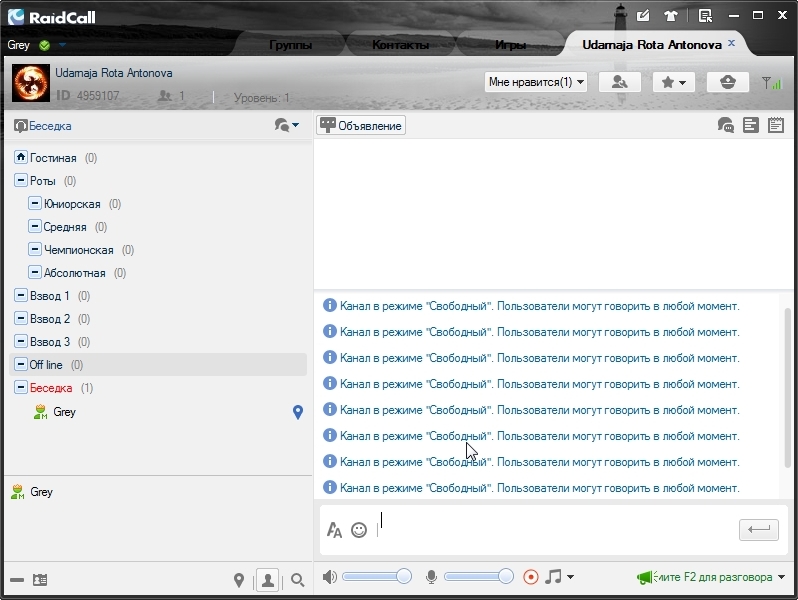Click the RaidCall logo
The height and width of the screenshot is (600, 798).
(51, 17)
